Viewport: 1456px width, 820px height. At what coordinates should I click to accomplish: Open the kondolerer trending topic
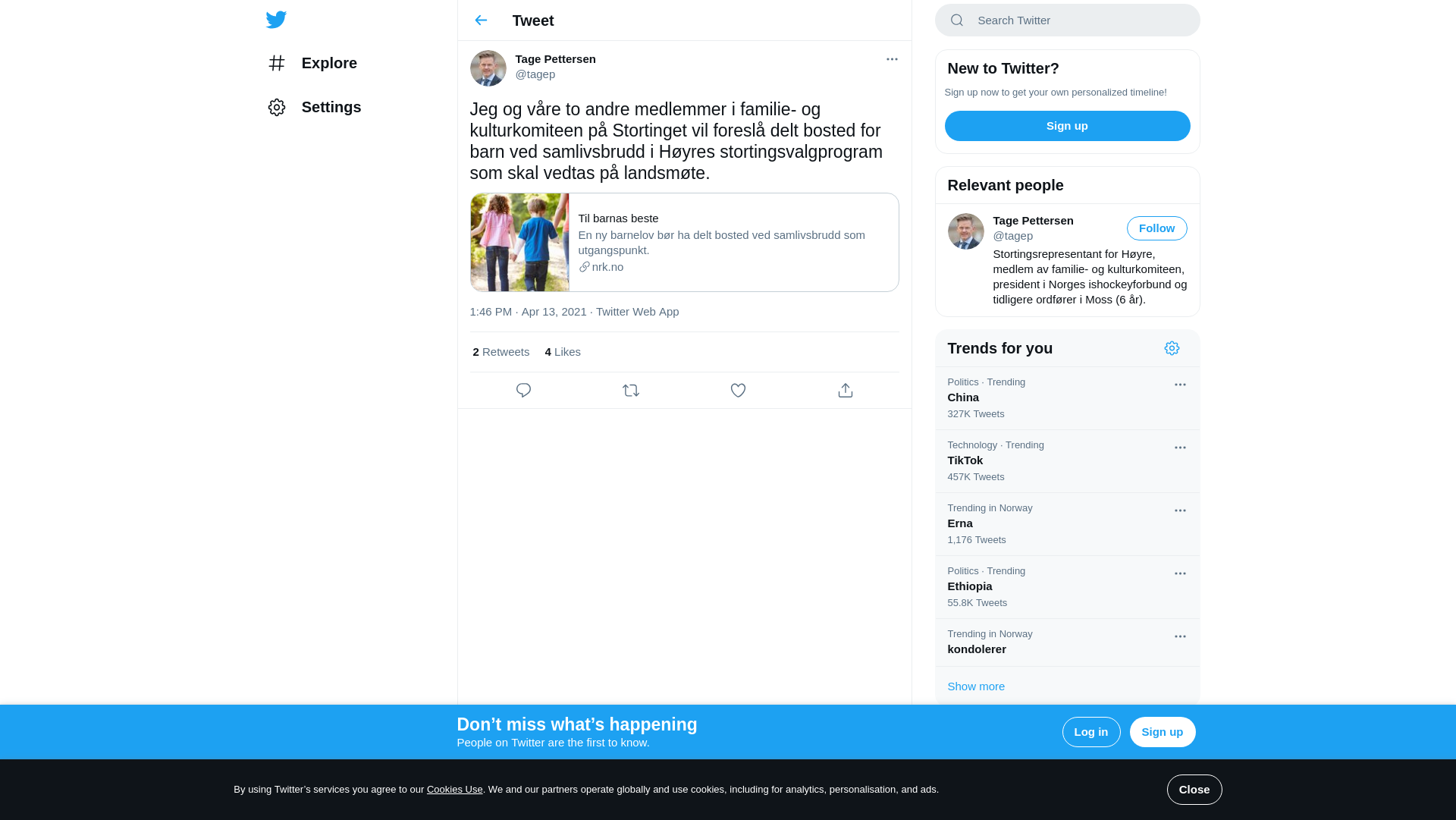[x=1067, y=642]
